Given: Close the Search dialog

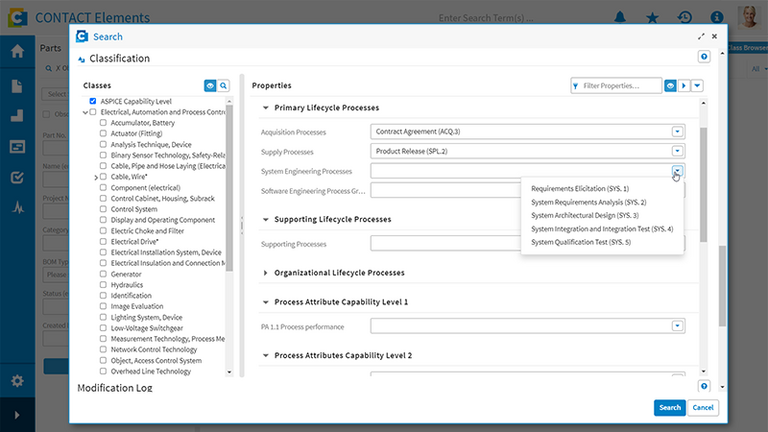Looking at the screenshot, I should 715,36.
